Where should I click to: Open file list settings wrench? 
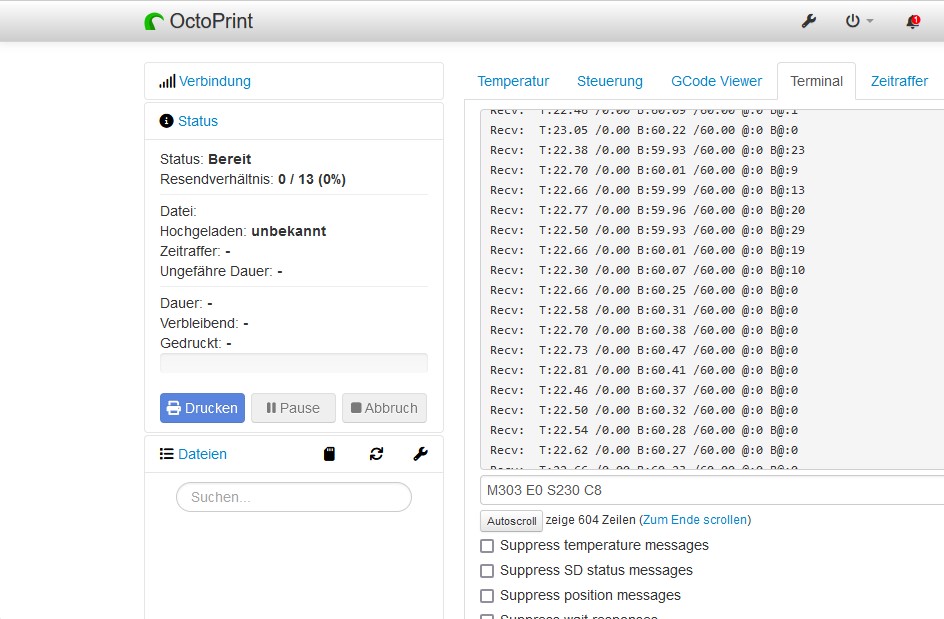click(x=420, y=454)
